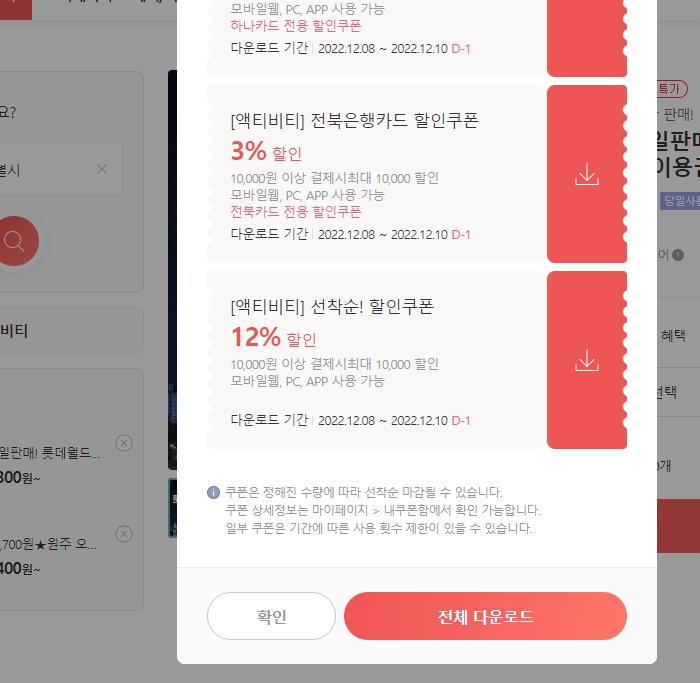
Task: Clear the search field with X icon
Action: [x=102, y=169]
